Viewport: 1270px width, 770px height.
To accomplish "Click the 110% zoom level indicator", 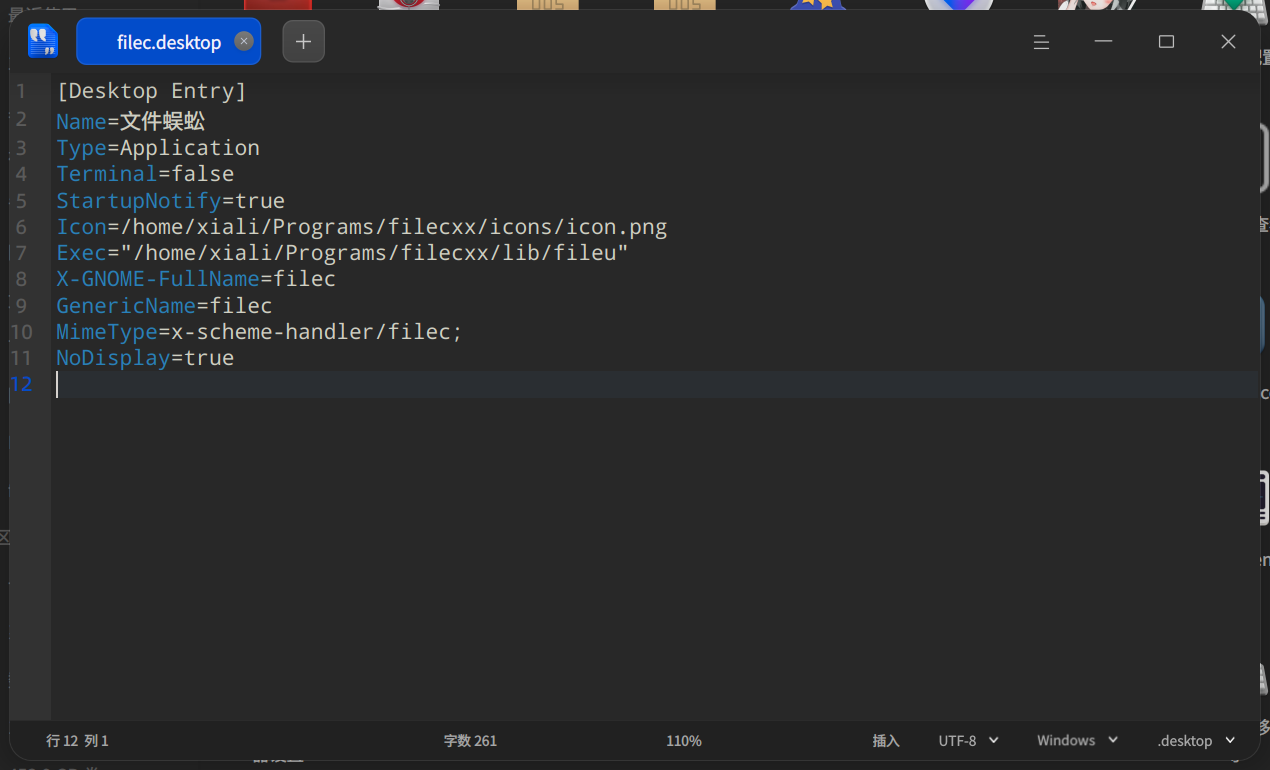I will coord(684,741).
